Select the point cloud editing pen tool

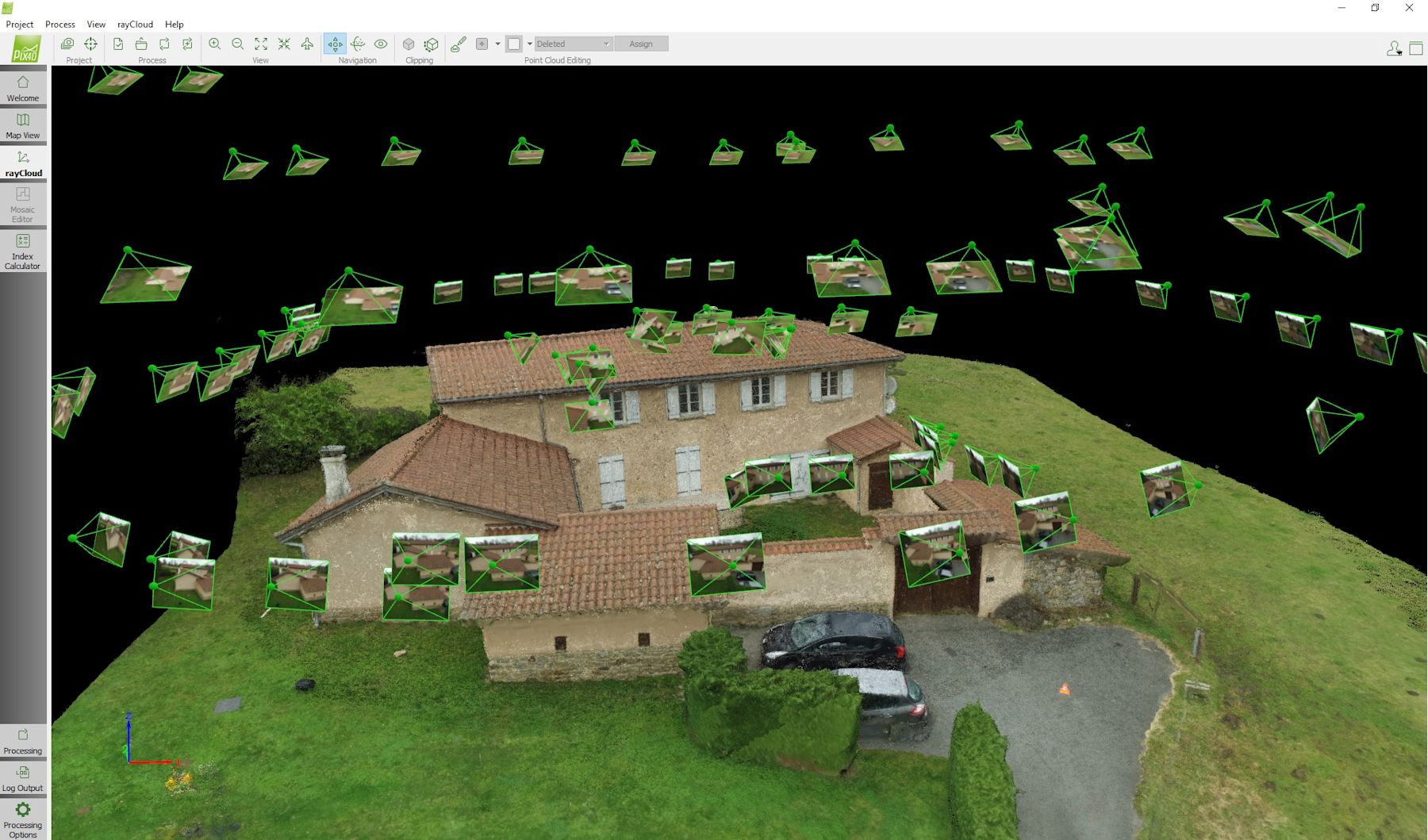[459, 44]
